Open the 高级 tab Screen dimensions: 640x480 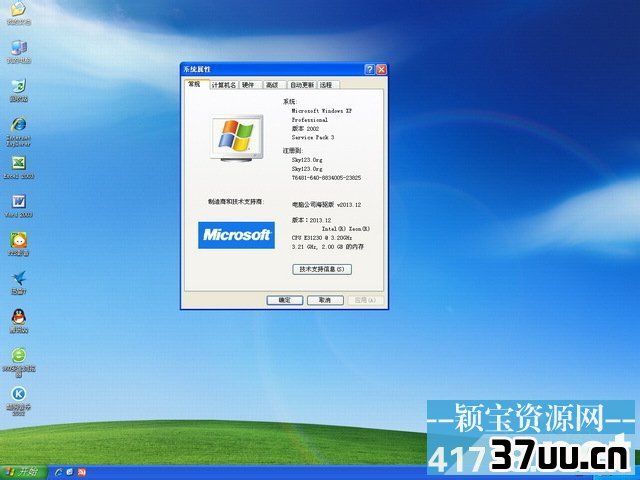(272, 85)
